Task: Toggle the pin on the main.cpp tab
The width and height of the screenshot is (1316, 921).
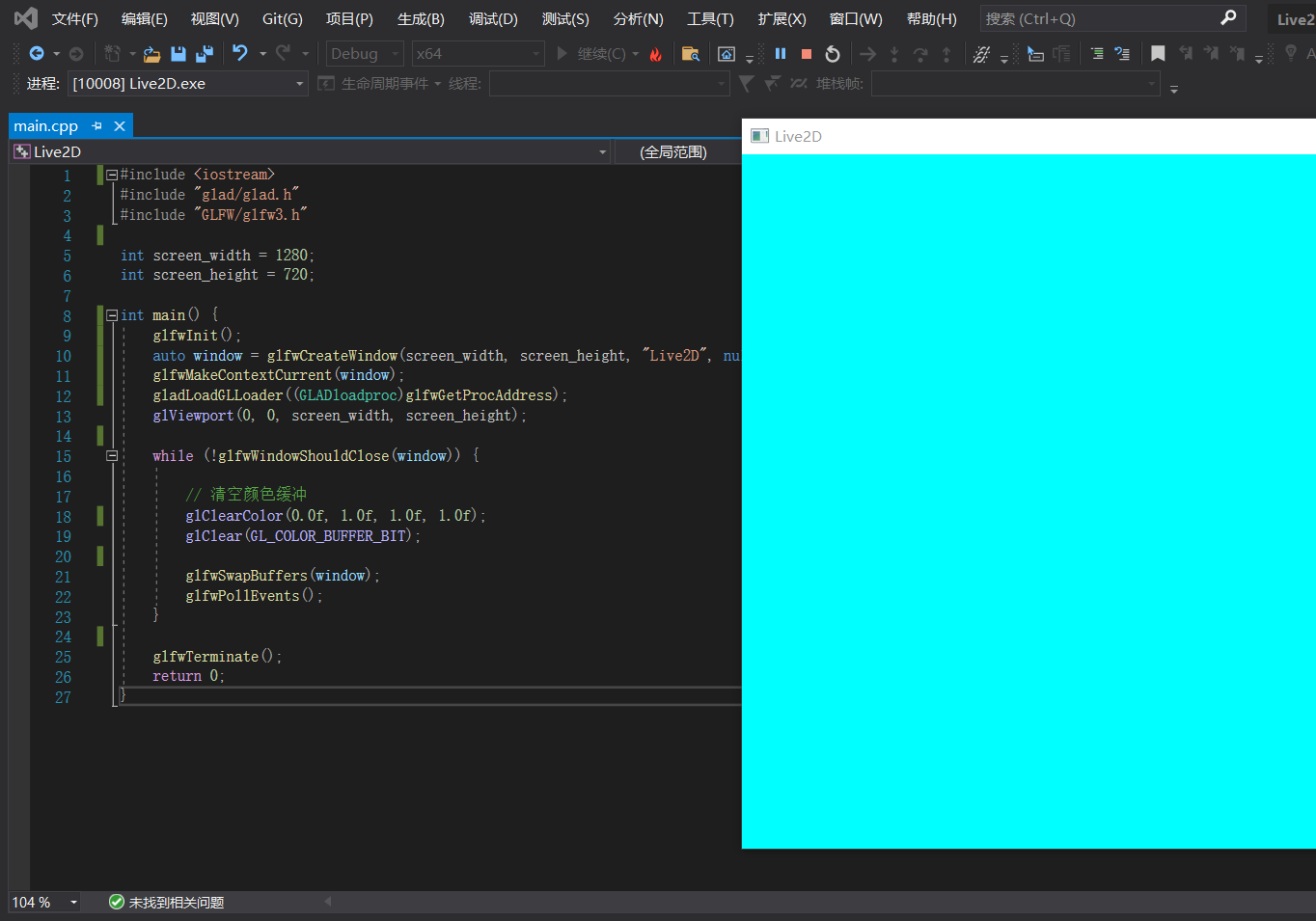Action: coord(96,126)
